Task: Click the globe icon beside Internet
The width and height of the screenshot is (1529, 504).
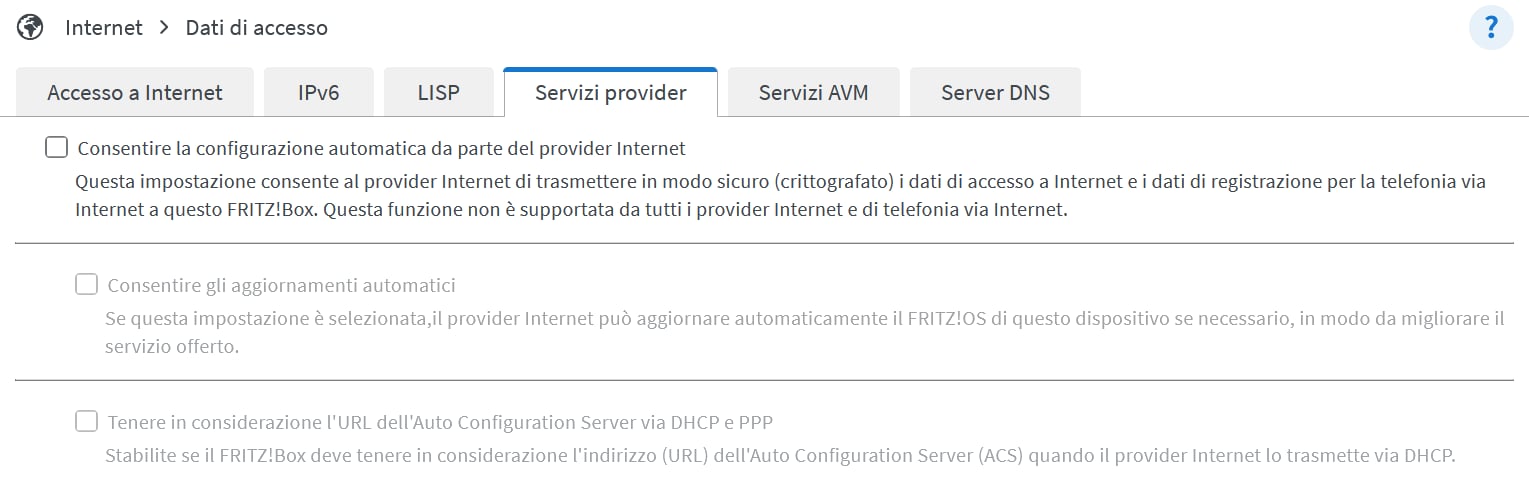Action: (30, 27)
